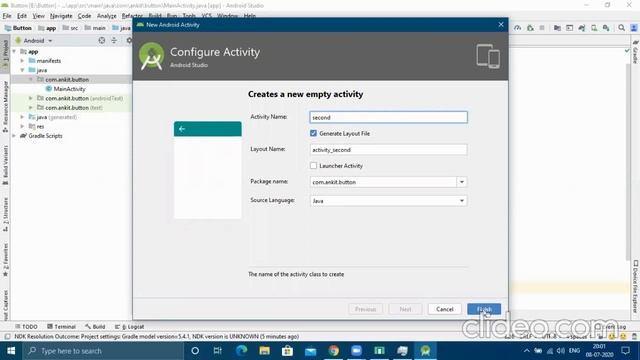Open the Navigate menu
Screen dimensions: 640x360
(x=61, y=16)
